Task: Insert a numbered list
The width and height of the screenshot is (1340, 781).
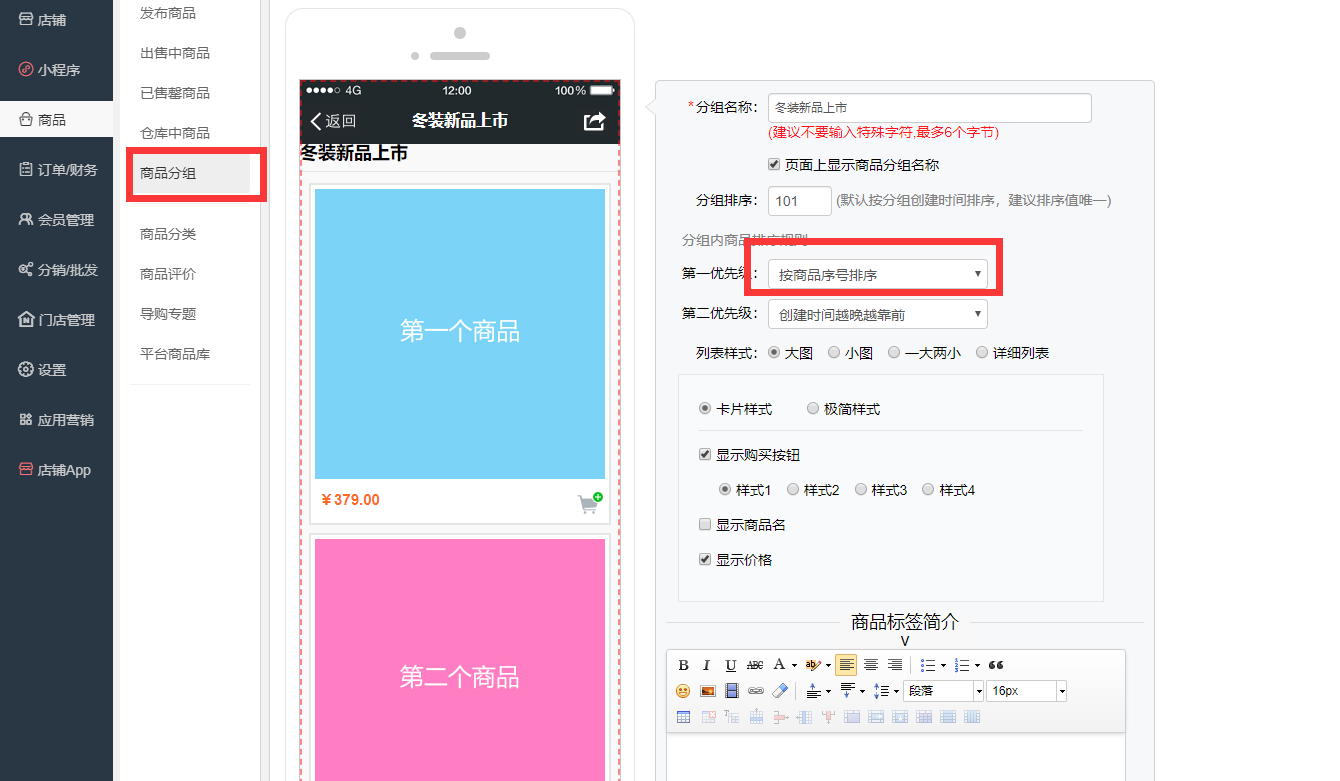Action: click(x=962, y=665)
